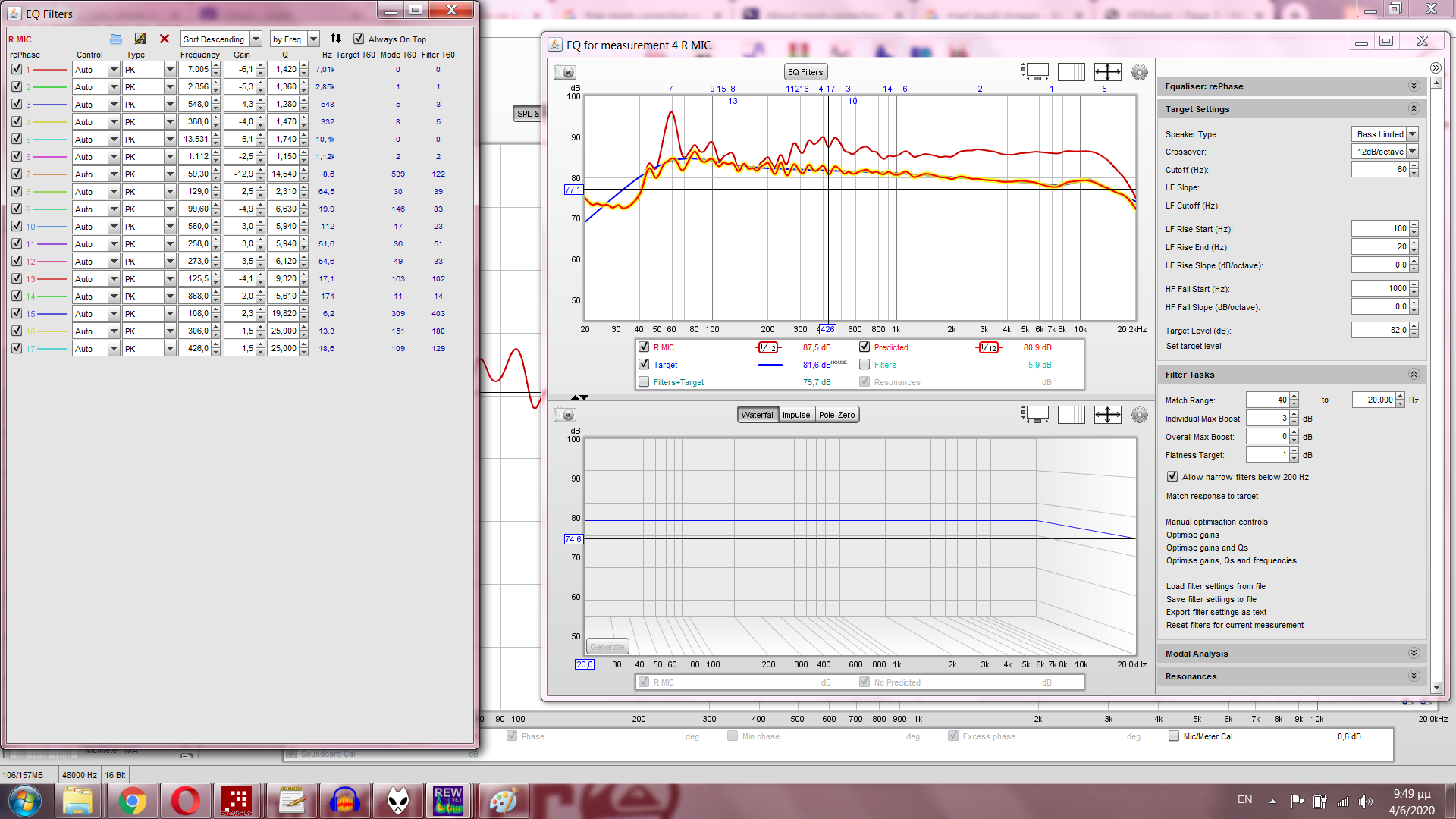Click graph limits arrows icon on upper graph

coord(1107,72)
